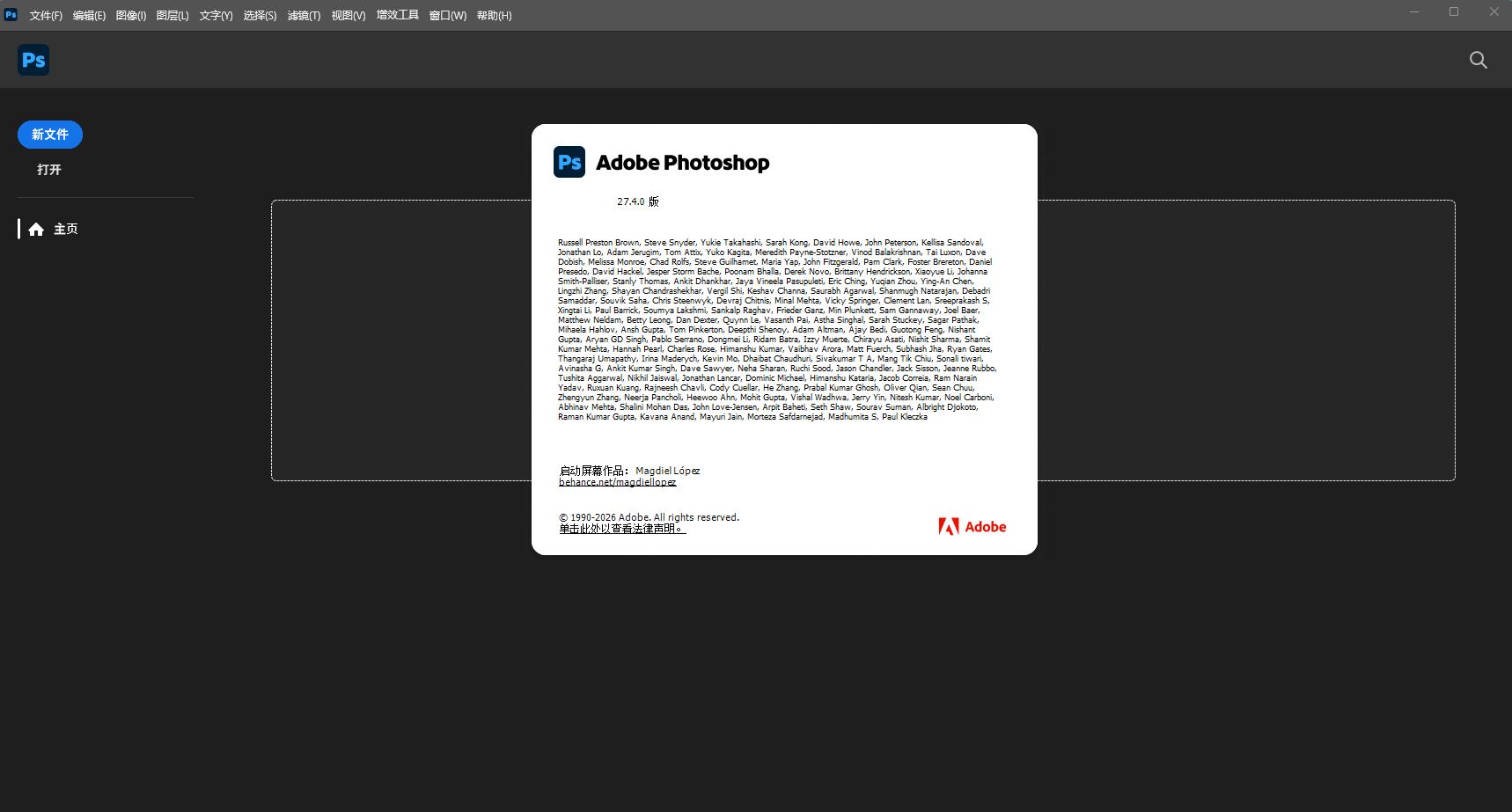The height and width of the screenshot is (812, 1512).
Task: Open the 选择(S) menu
Action: point(260,16)
